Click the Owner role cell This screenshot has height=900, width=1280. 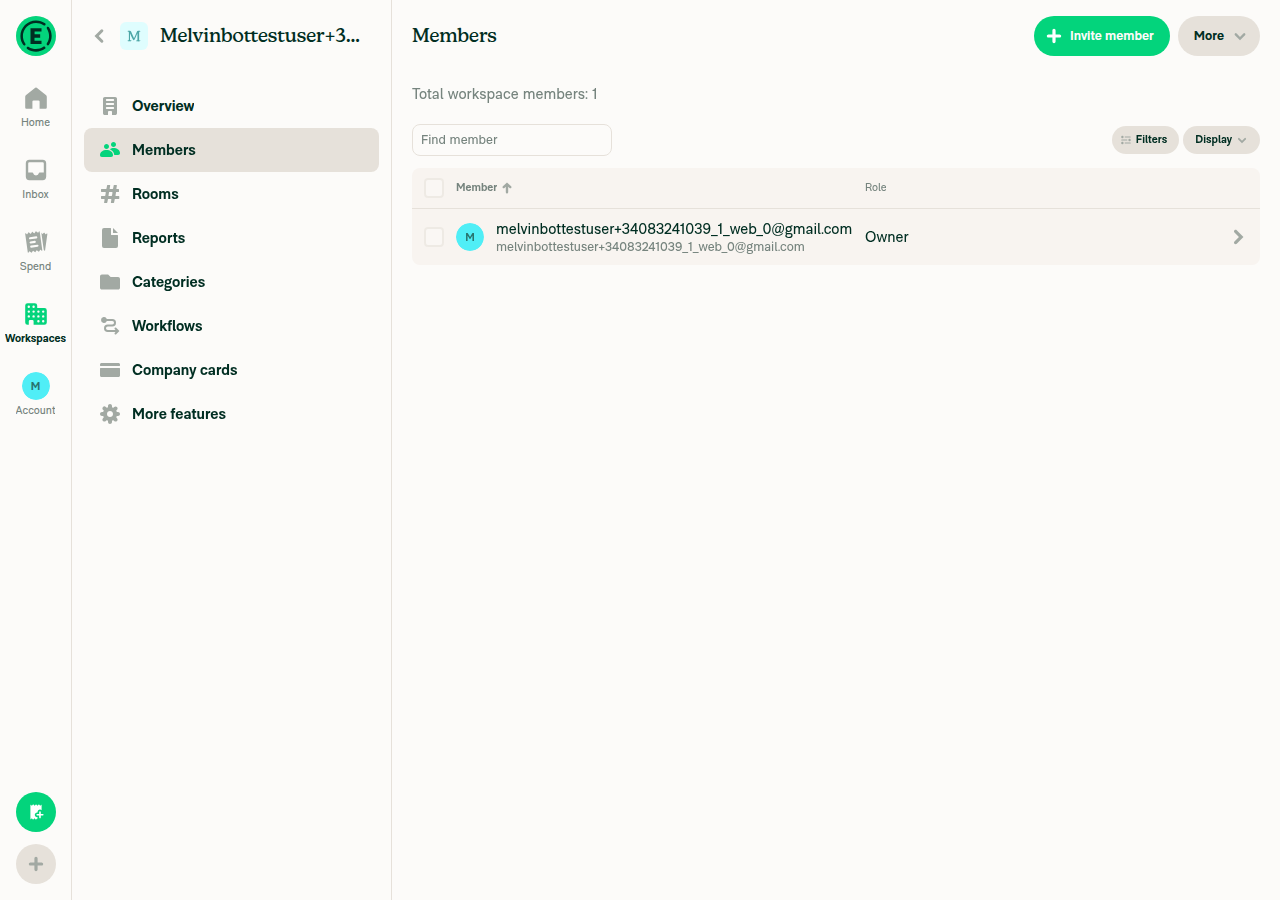887,237
